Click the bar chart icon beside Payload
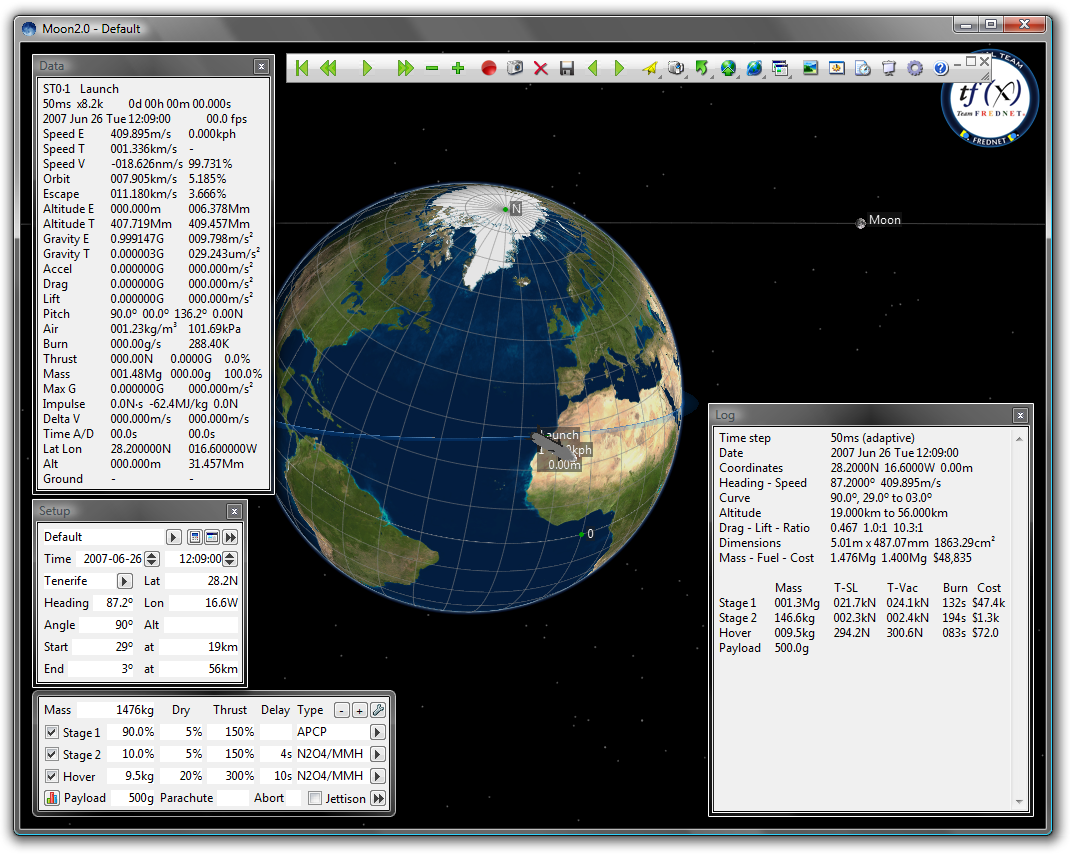This screenshot has width=1070, height=855. [52, 798]
